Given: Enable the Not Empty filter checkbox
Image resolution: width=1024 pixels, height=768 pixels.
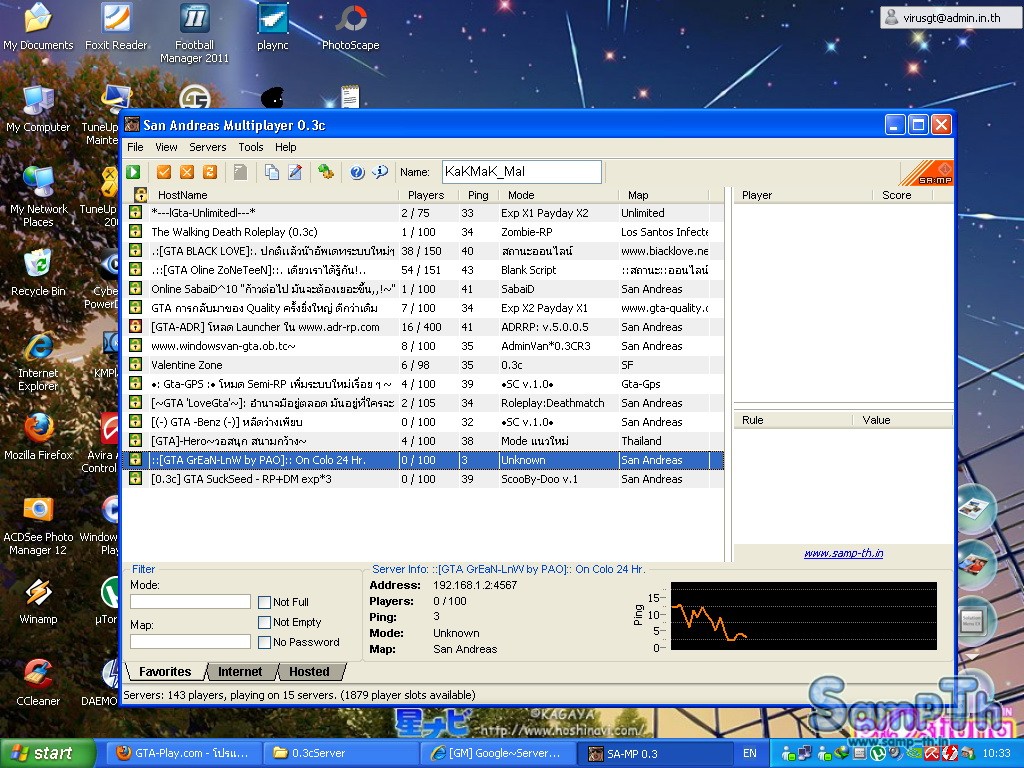Looking at the screenshot, I should click(x=264, y=622).
